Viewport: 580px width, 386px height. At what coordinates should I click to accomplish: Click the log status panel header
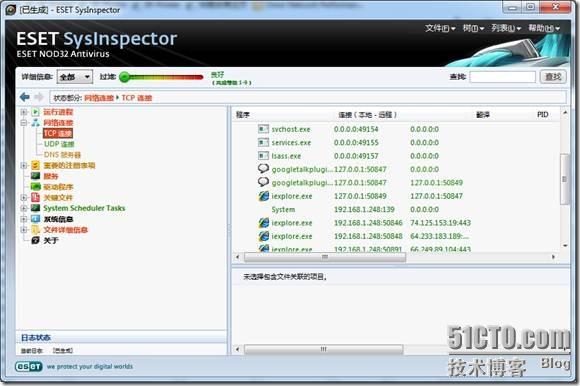pyautogui.click(x=121, y=337)
